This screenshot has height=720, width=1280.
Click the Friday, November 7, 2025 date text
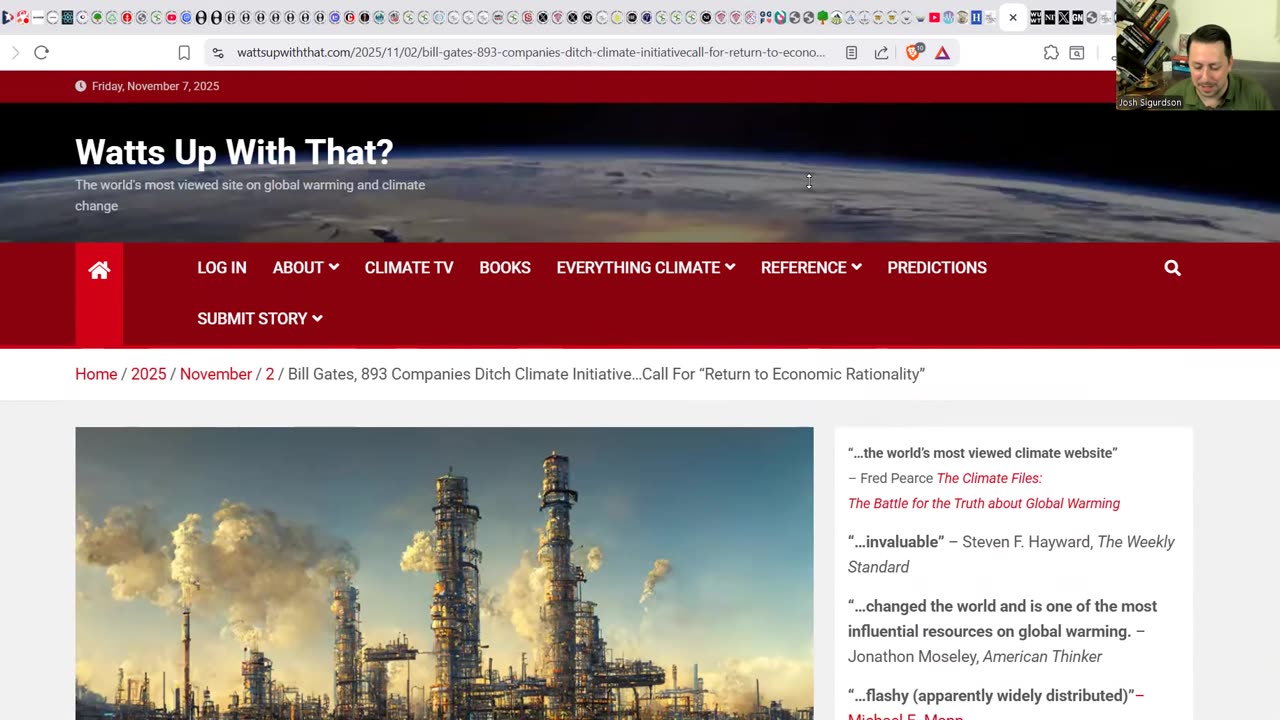(155, 86)
